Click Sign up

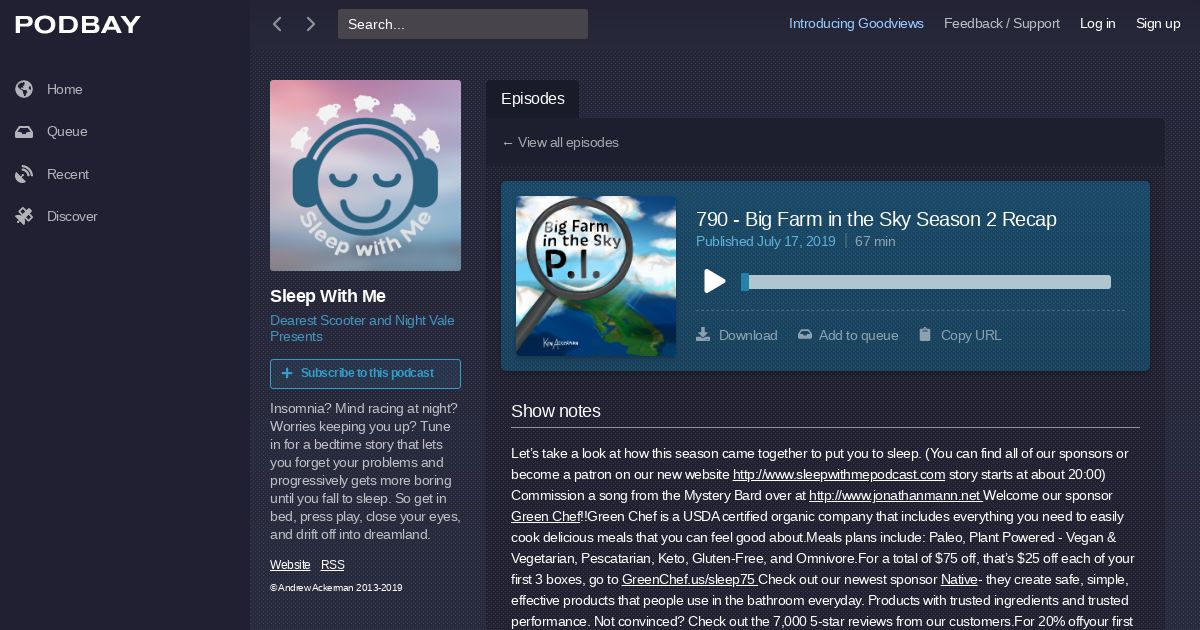1158,24
